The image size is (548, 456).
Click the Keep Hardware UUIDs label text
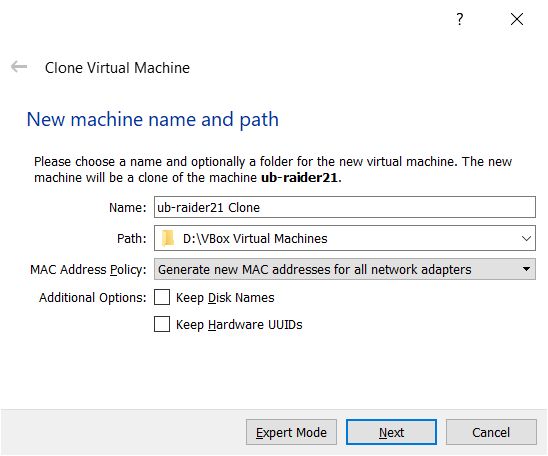(239, 325)
